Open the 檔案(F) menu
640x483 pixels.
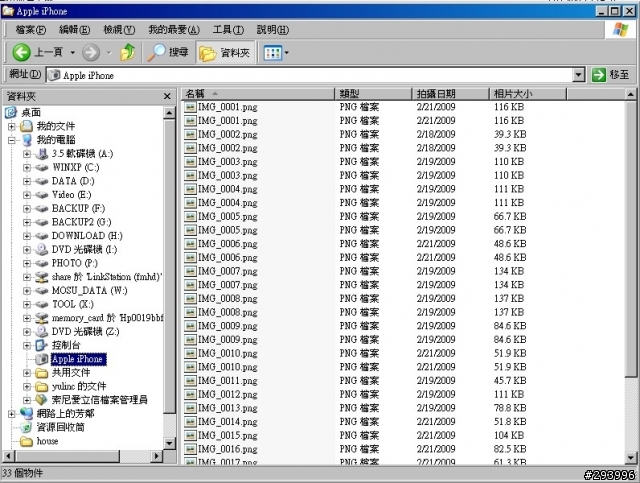pos(31,29)
